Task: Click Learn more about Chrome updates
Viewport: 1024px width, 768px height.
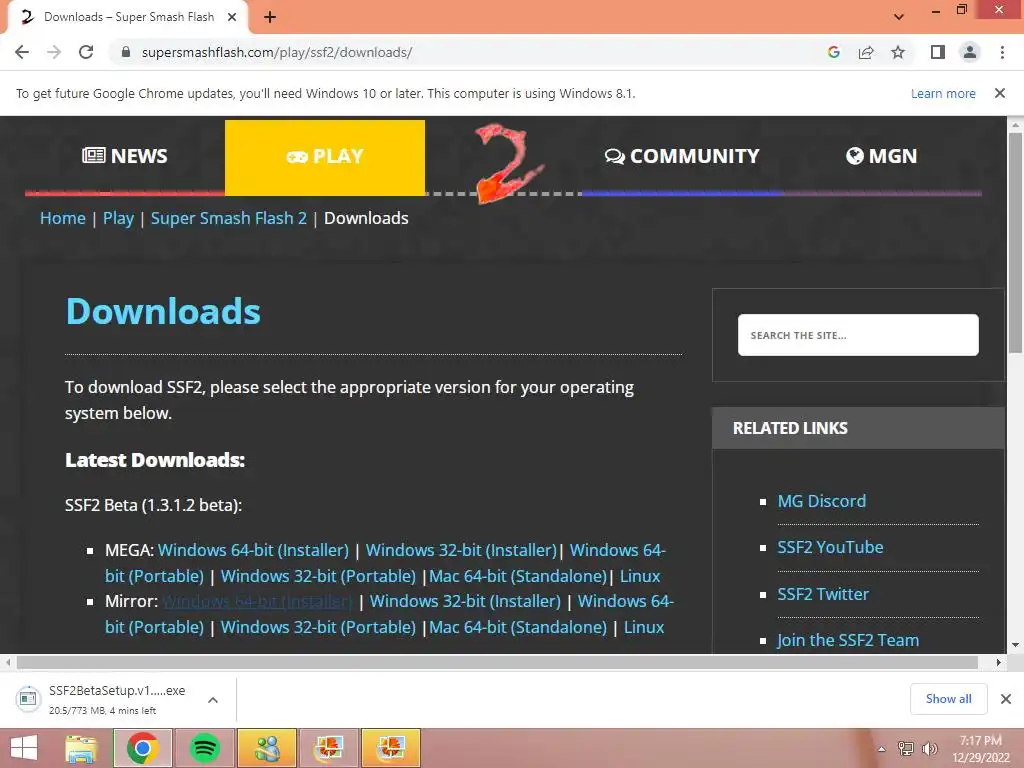Action: pyautogui.click(x=943, y=93)
